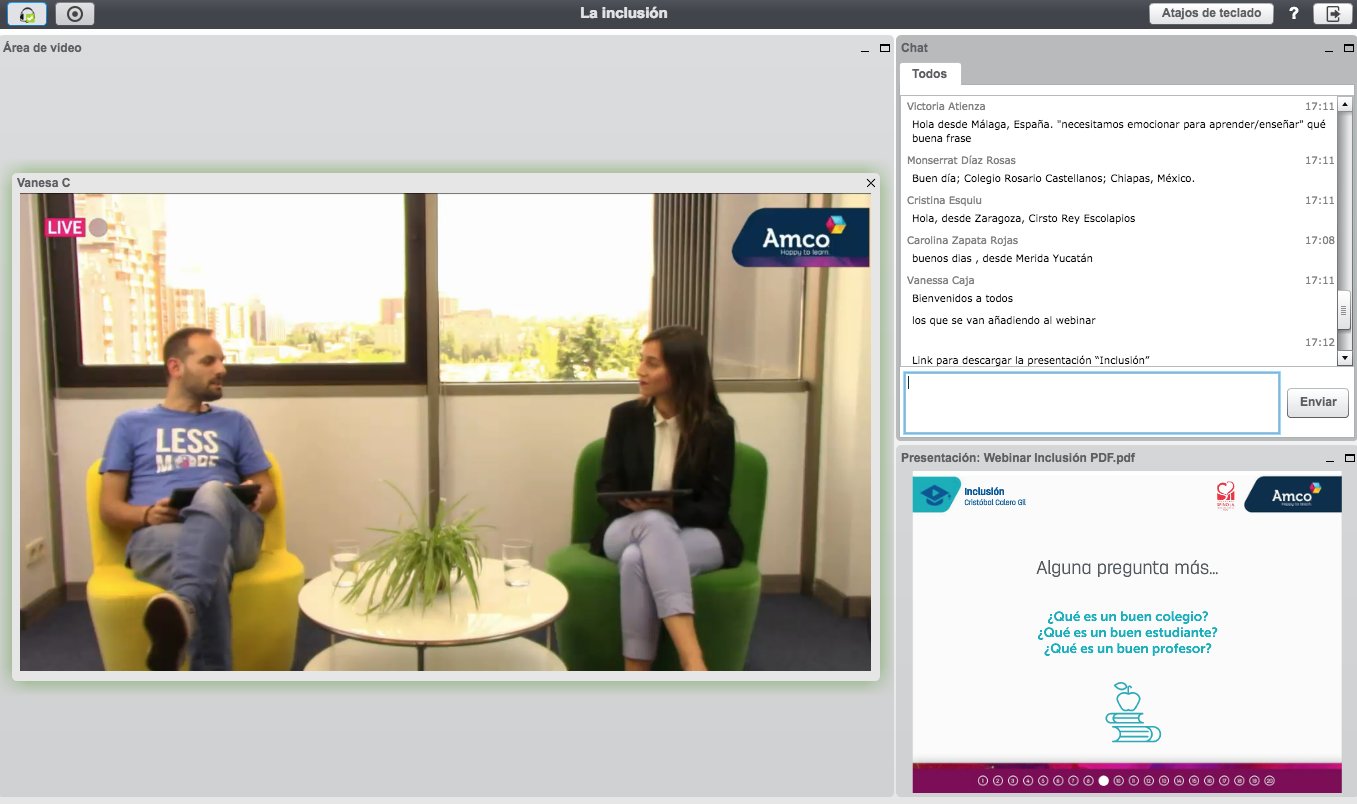1357x804 pixels.
Task: Minimize the Chat panel
Action: click(1325, 48)
